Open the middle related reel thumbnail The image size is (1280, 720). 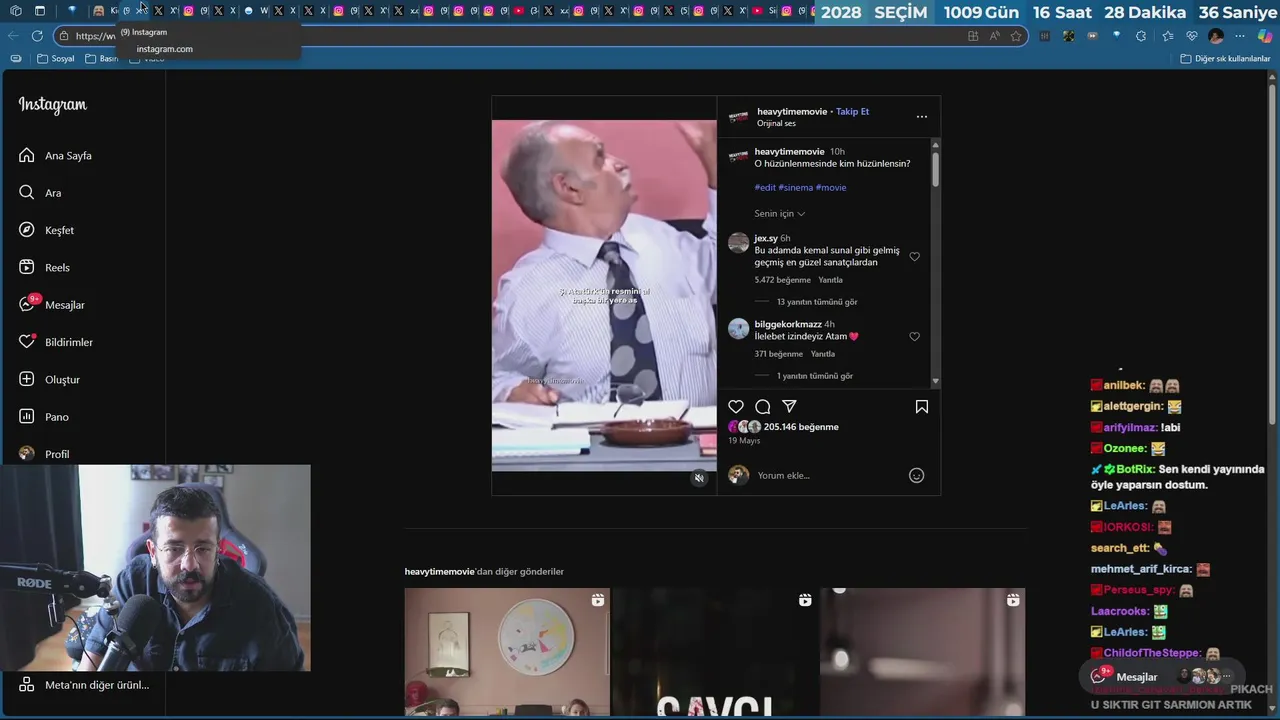[x=715, y=652]
